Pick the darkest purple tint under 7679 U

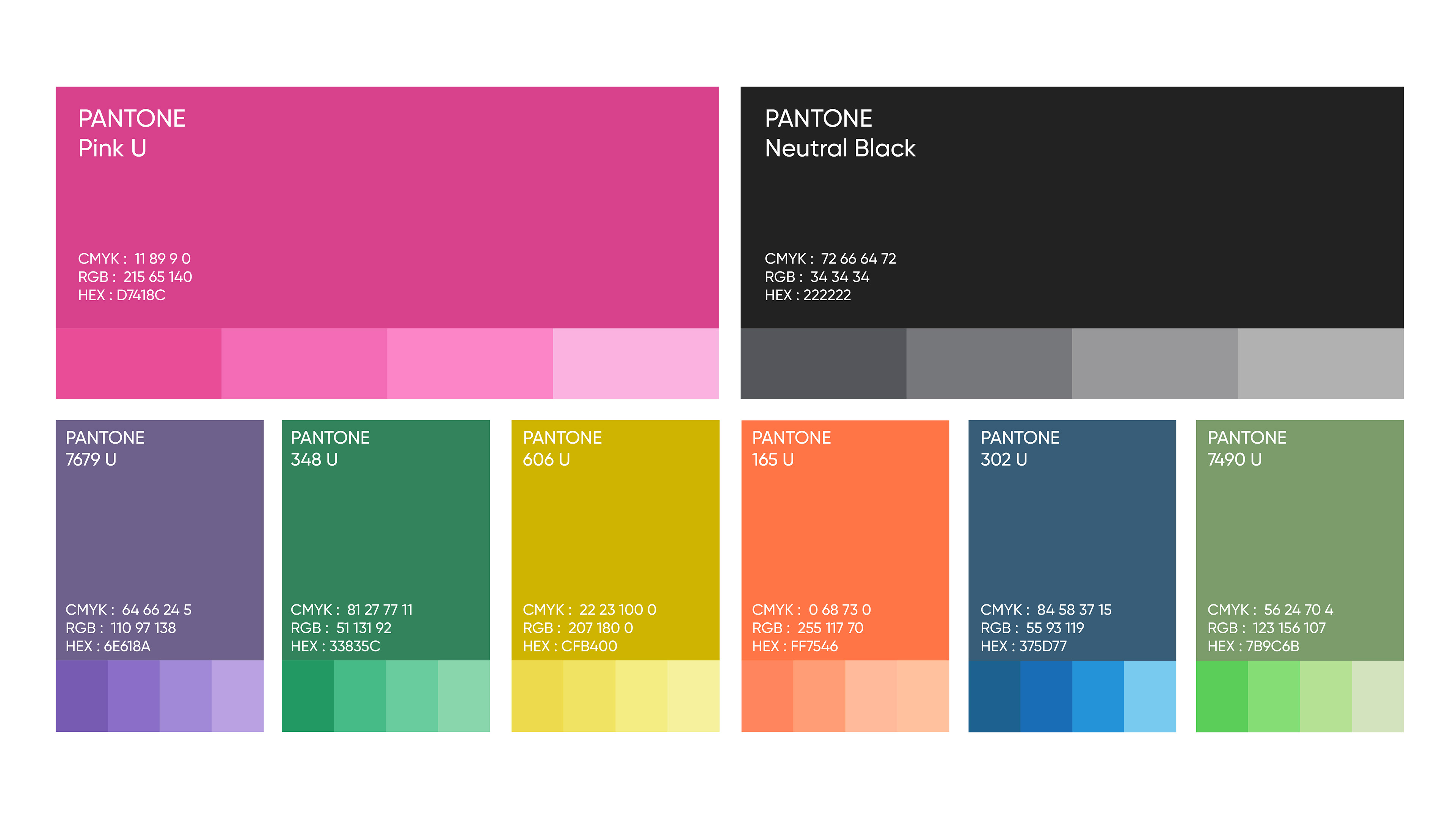82,696
